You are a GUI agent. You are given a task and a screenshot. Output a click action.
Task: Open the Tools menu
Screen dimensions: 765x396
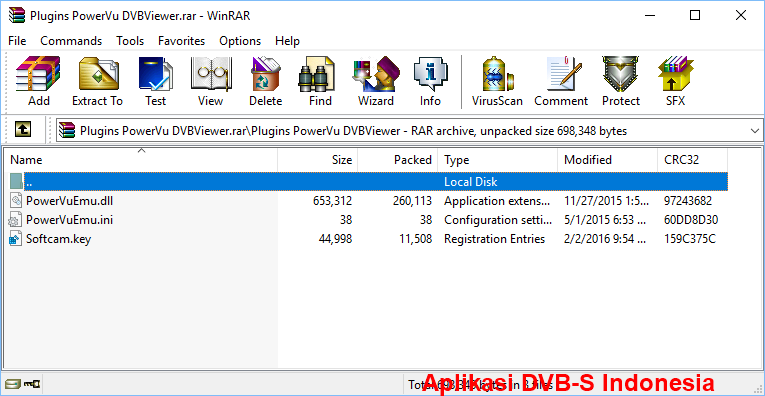coord(130,41)
